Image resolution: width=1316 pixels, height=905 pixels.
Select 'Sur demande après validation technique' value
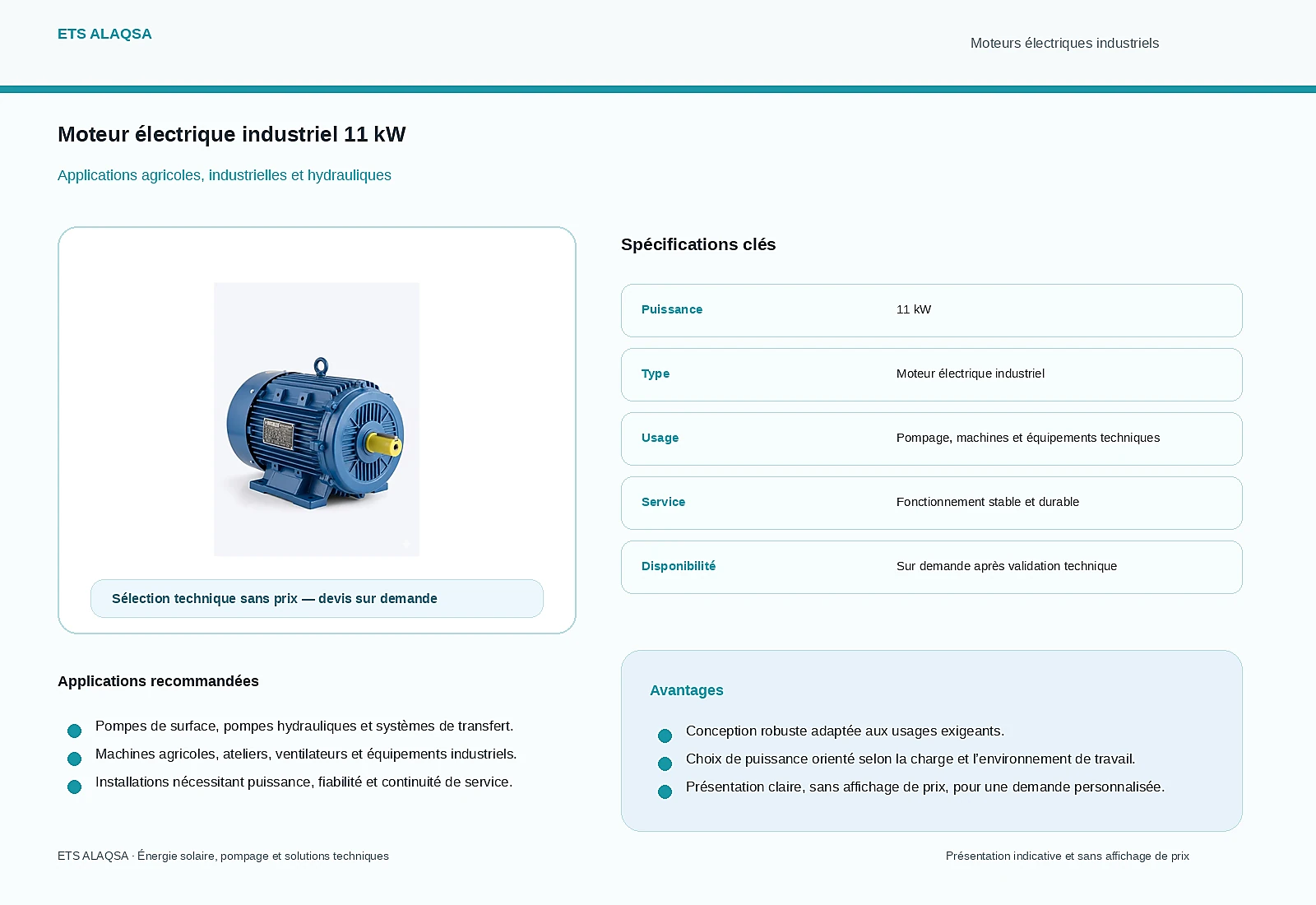tap(1007, 566)
